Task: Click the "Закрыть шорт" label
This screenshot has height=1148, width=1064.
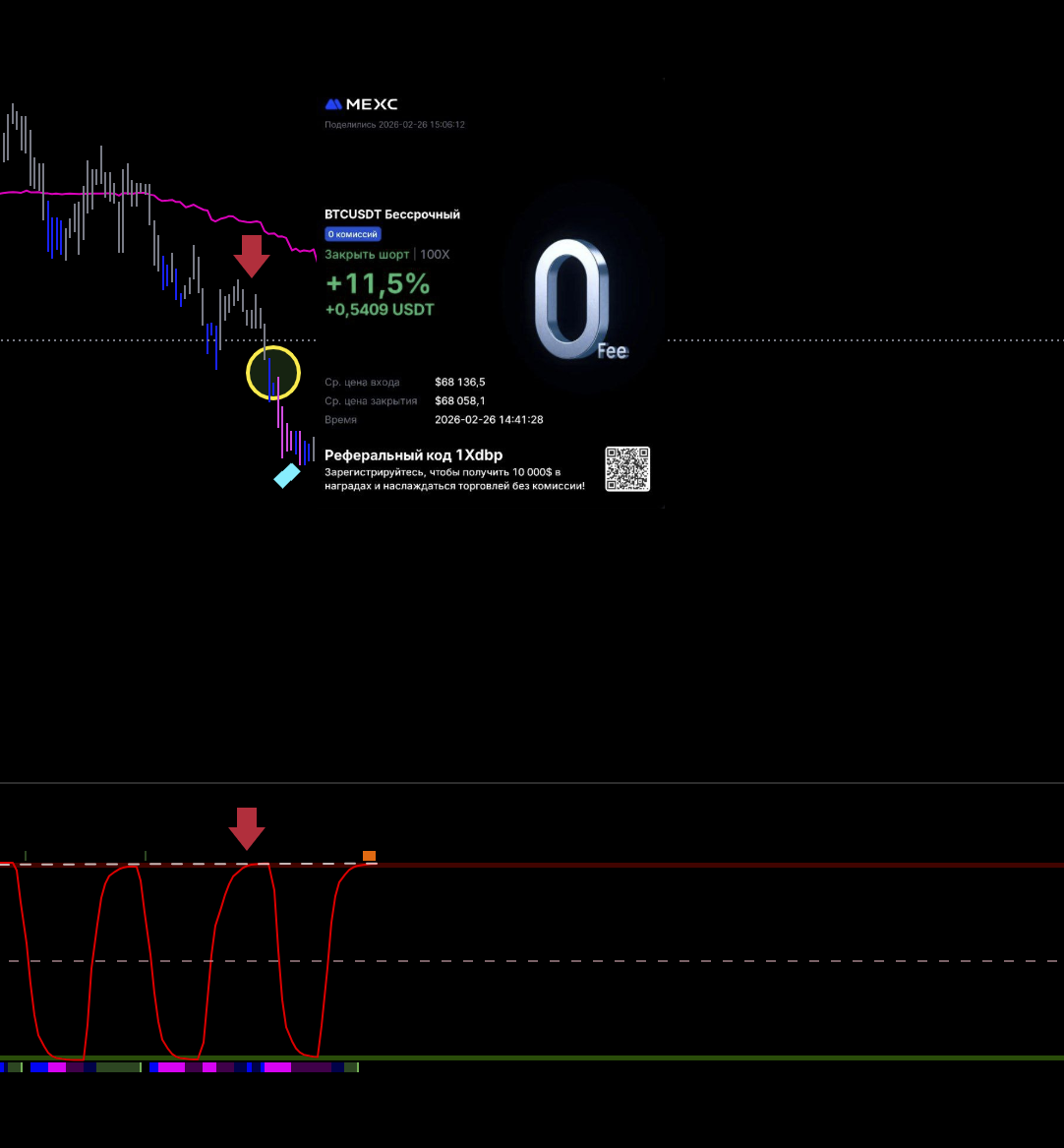Action: tap(367, 254)
